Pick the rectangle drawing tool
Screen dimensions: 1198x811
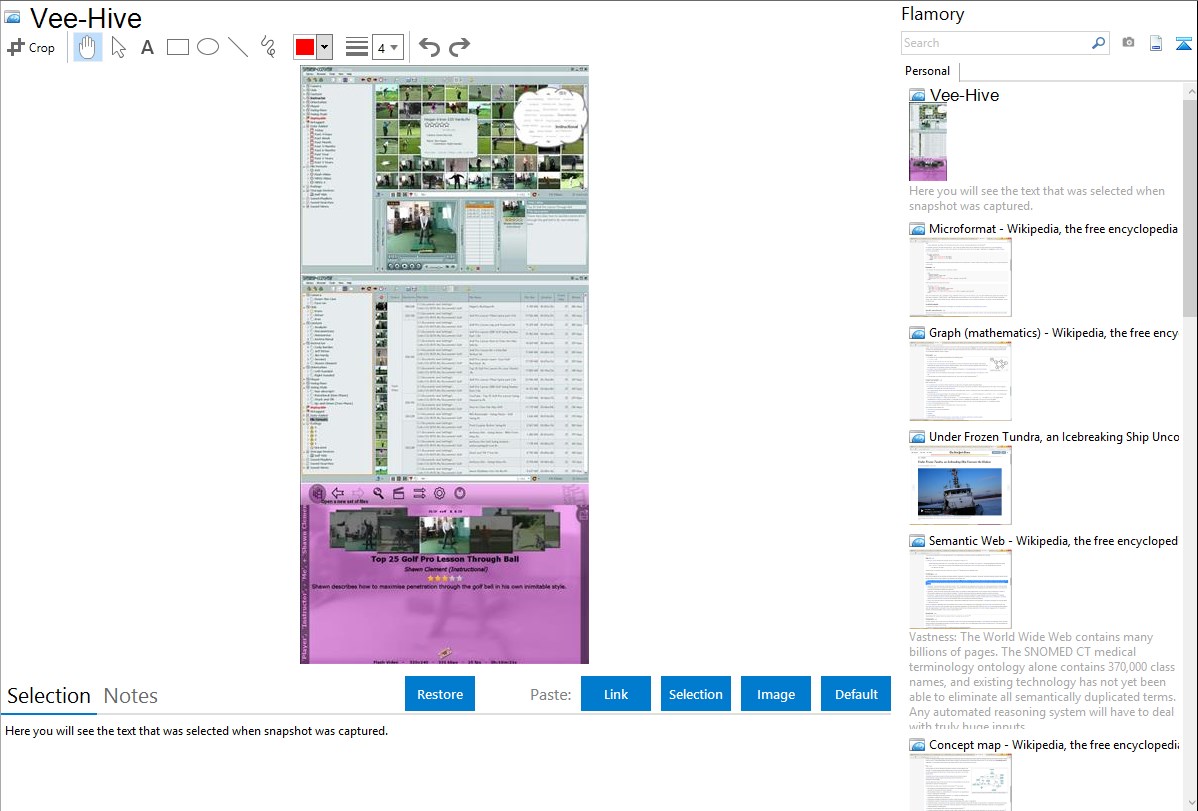pyautogui.click(x=177, y=47)
